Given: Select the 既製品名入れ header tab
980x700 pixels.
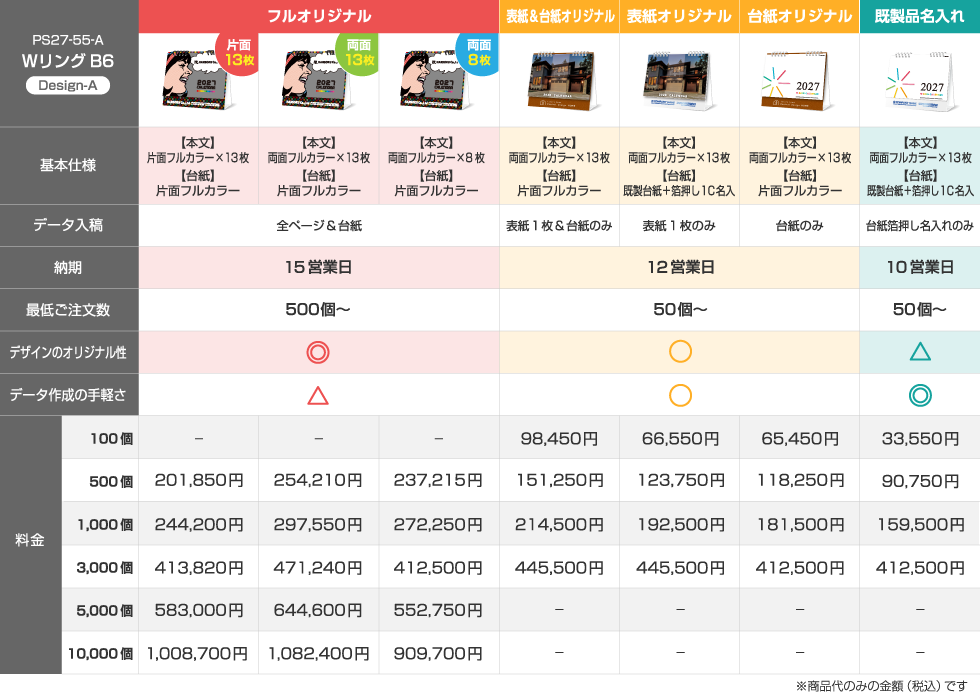Looking at the screenshot, I should pyautogui.click(x=919, y=16).
